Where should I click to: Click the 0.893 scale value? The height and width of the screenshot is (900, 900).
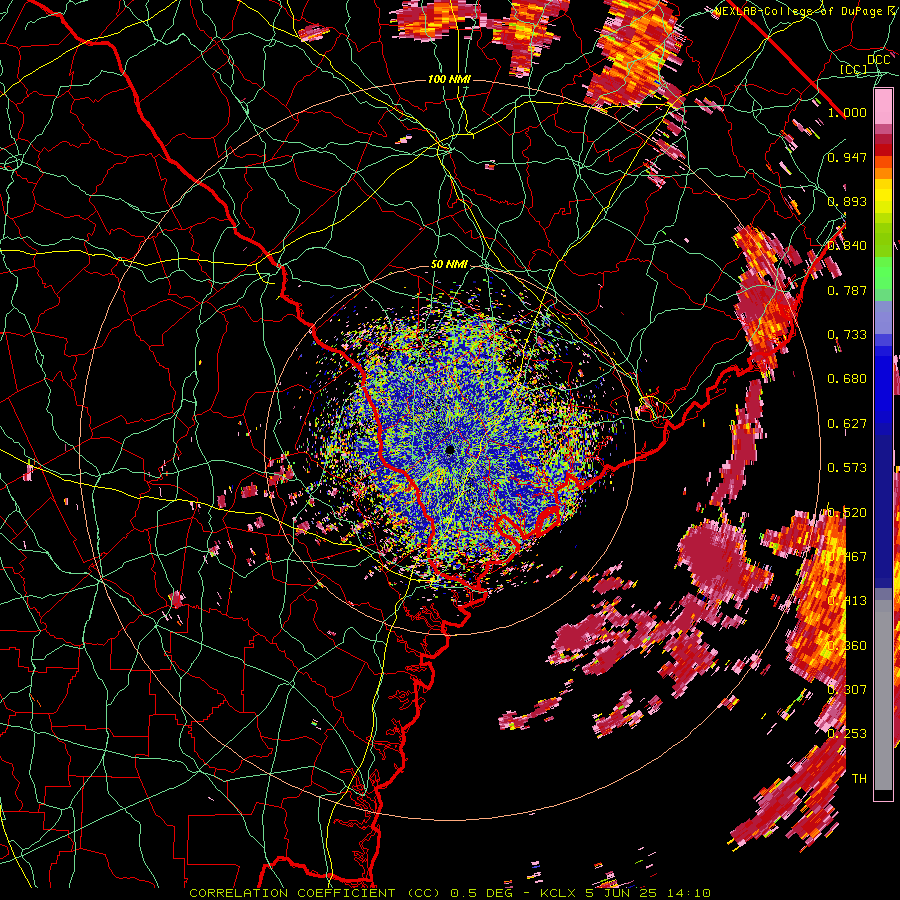click(847, 201)
